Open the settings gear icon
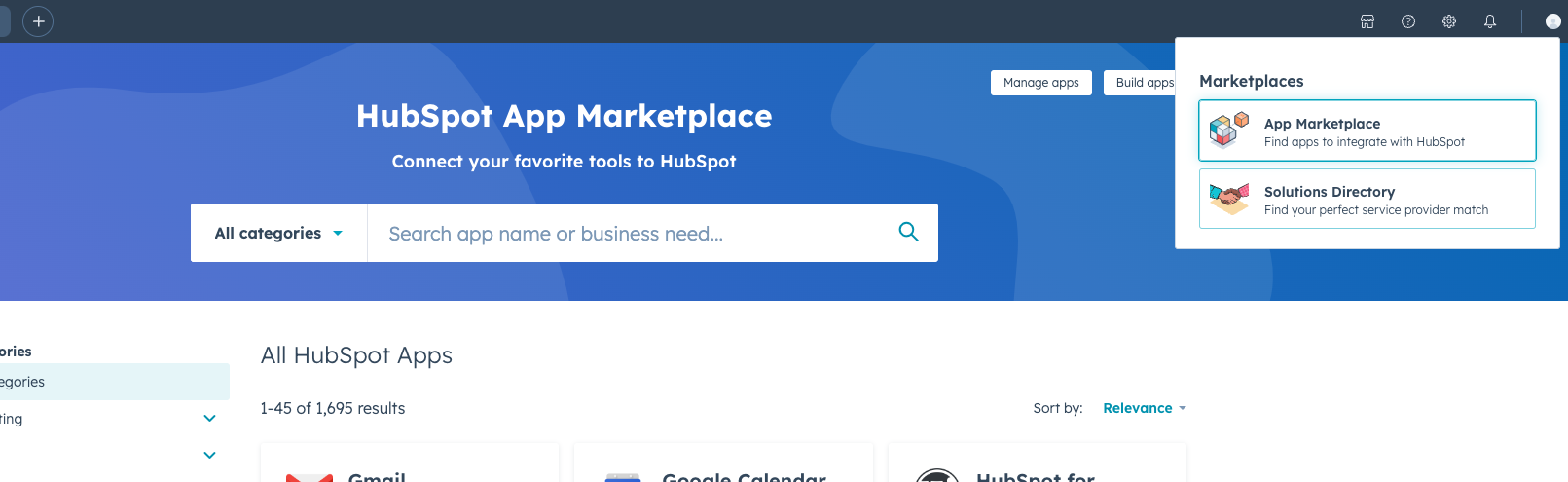 [1449, 21]
